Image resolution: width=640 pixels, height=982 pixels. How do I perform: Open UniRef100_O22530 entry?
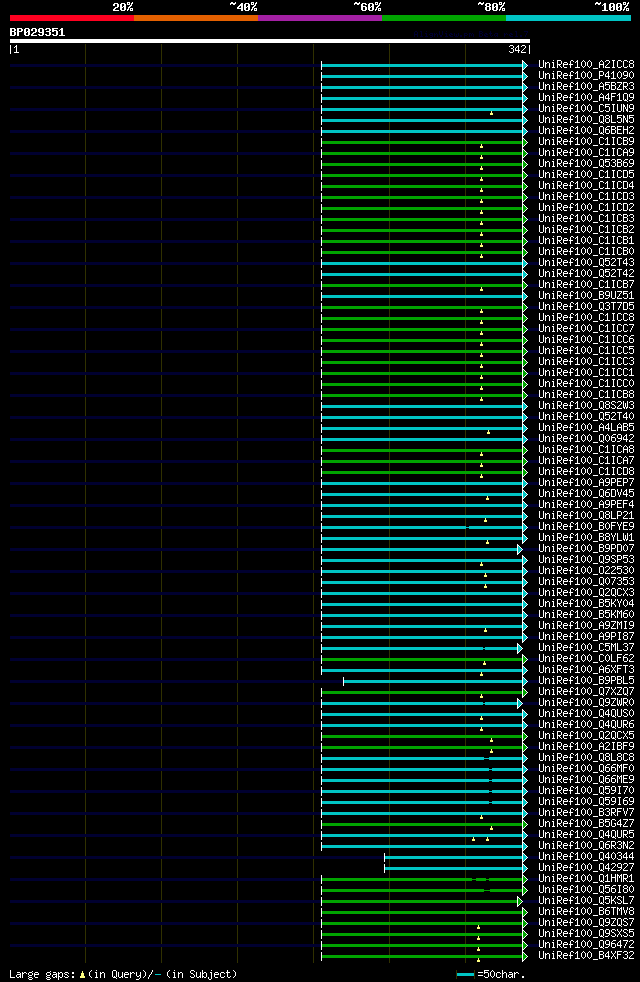586,571
